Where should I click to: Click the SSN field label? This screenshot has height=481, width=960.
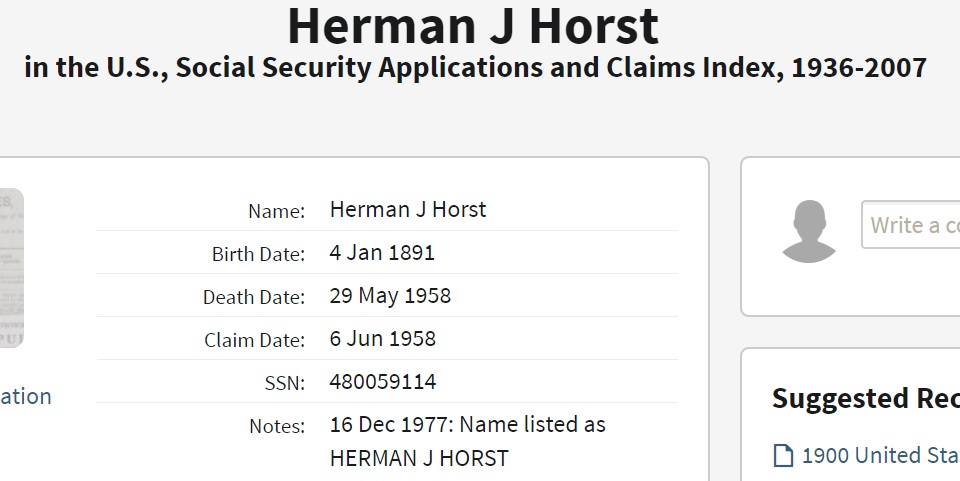(284, 383)
